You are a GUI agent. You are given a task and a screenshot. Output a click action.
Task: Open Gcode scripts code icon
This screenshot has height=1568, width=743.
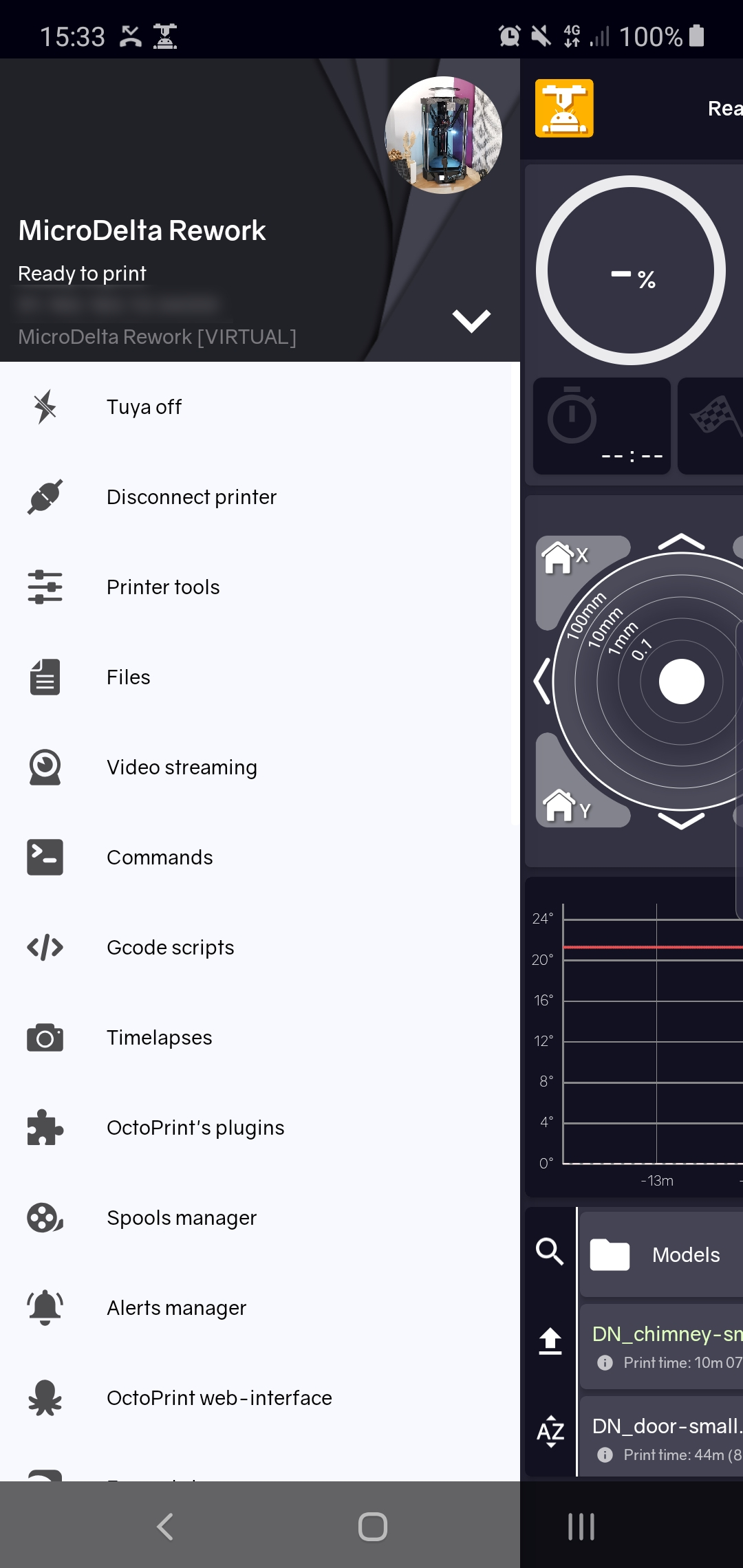point(45,947)
